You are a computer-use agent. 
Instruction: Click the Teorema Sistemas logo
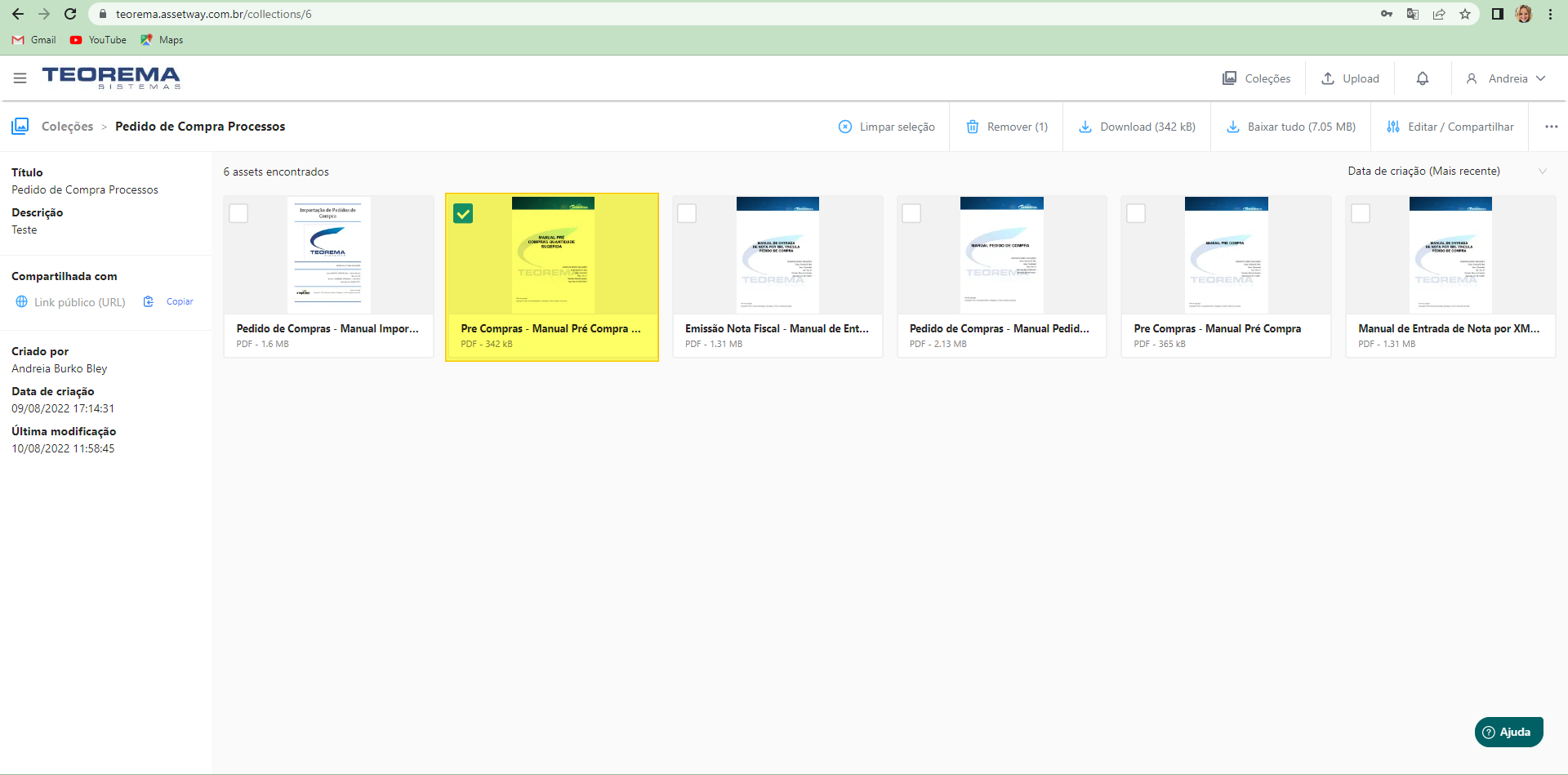click(111, 78)
